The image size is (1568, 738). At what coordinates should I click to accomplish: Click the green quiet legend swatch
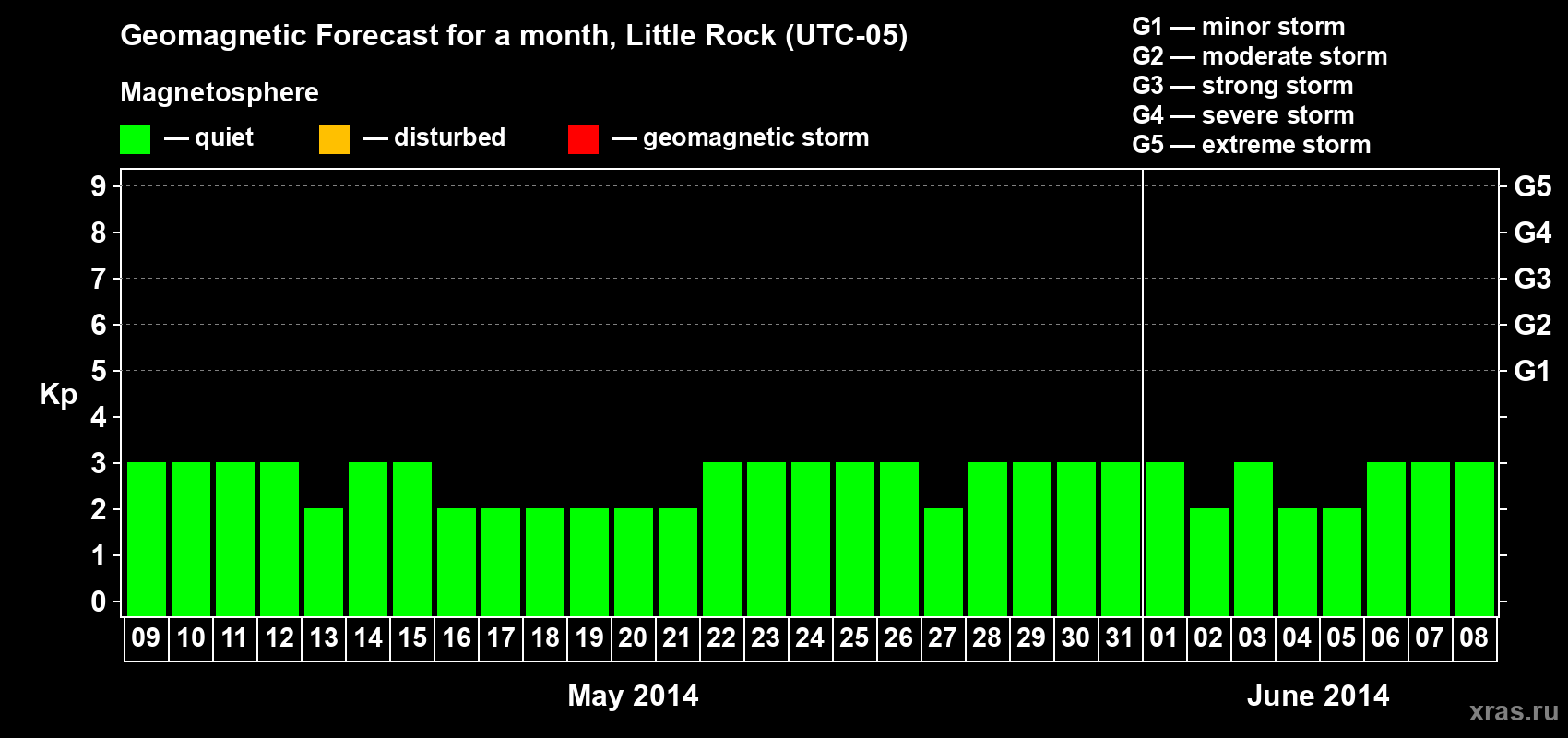(135, 139)
